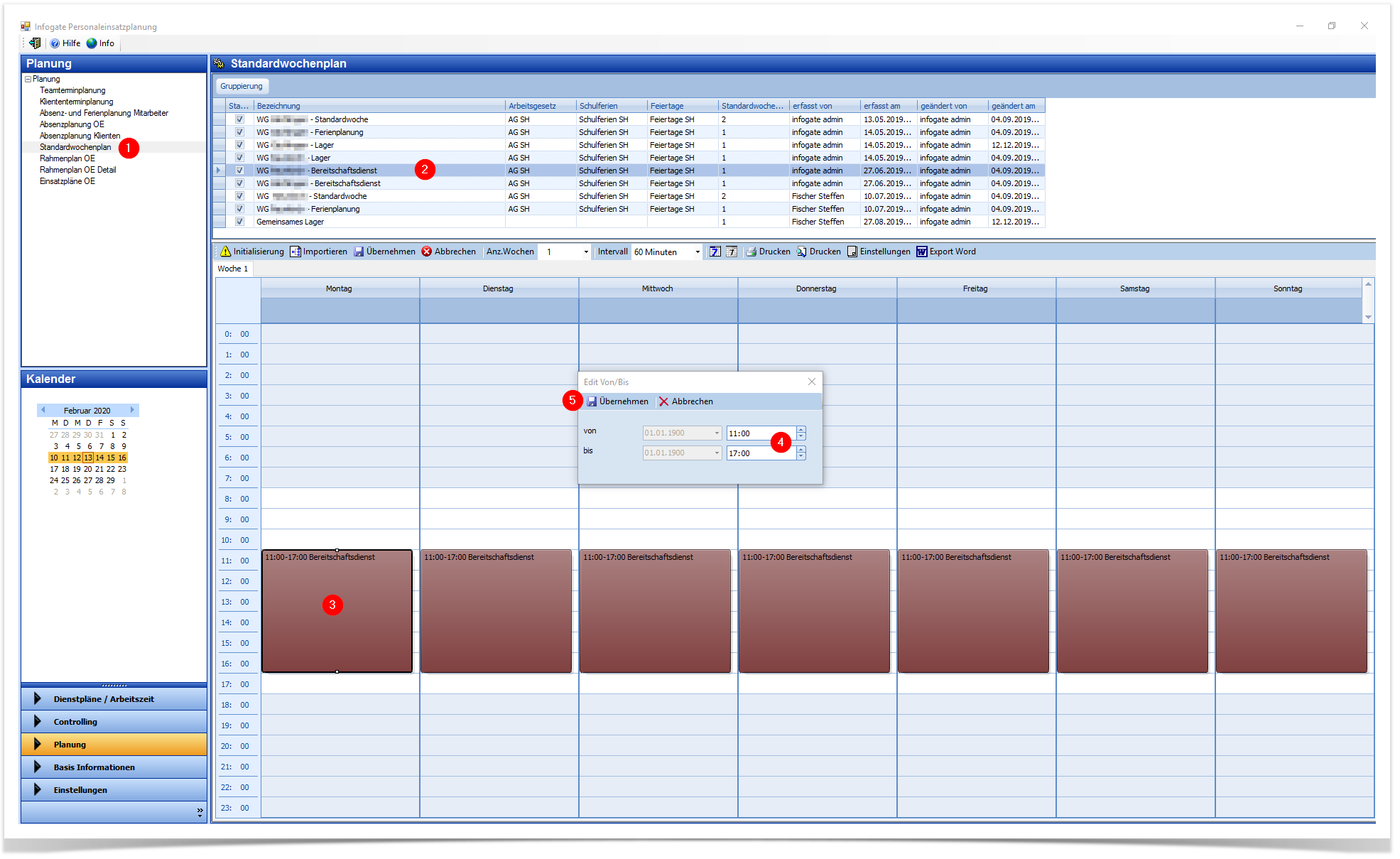Image resolution: width=1400 pixels, height=859 pixels.
Task: Click the Gruppierung button
Action: (242, 86)
